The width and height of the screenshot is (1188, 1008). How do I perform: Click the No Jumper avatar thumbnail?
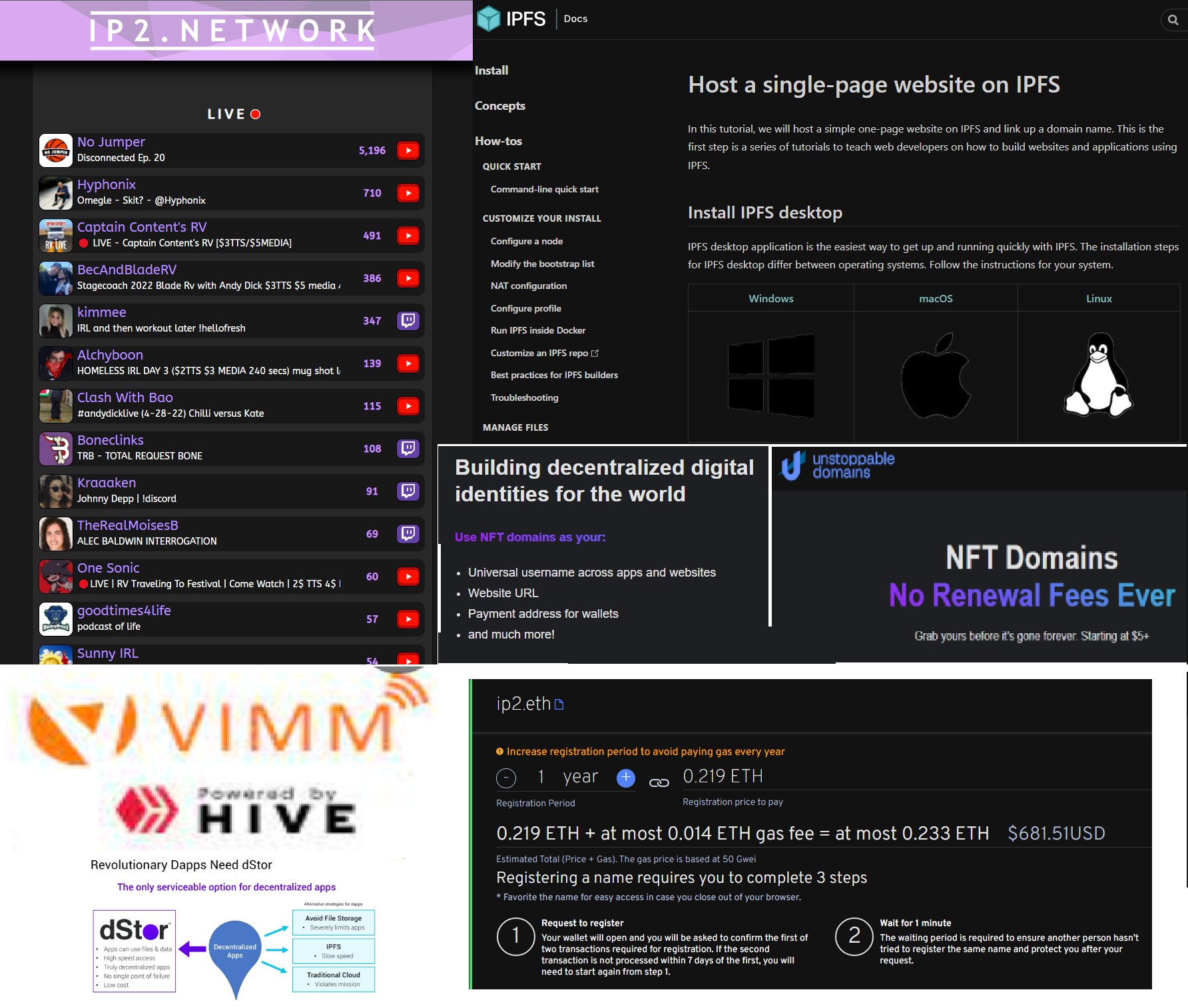[x=56, y=150]
